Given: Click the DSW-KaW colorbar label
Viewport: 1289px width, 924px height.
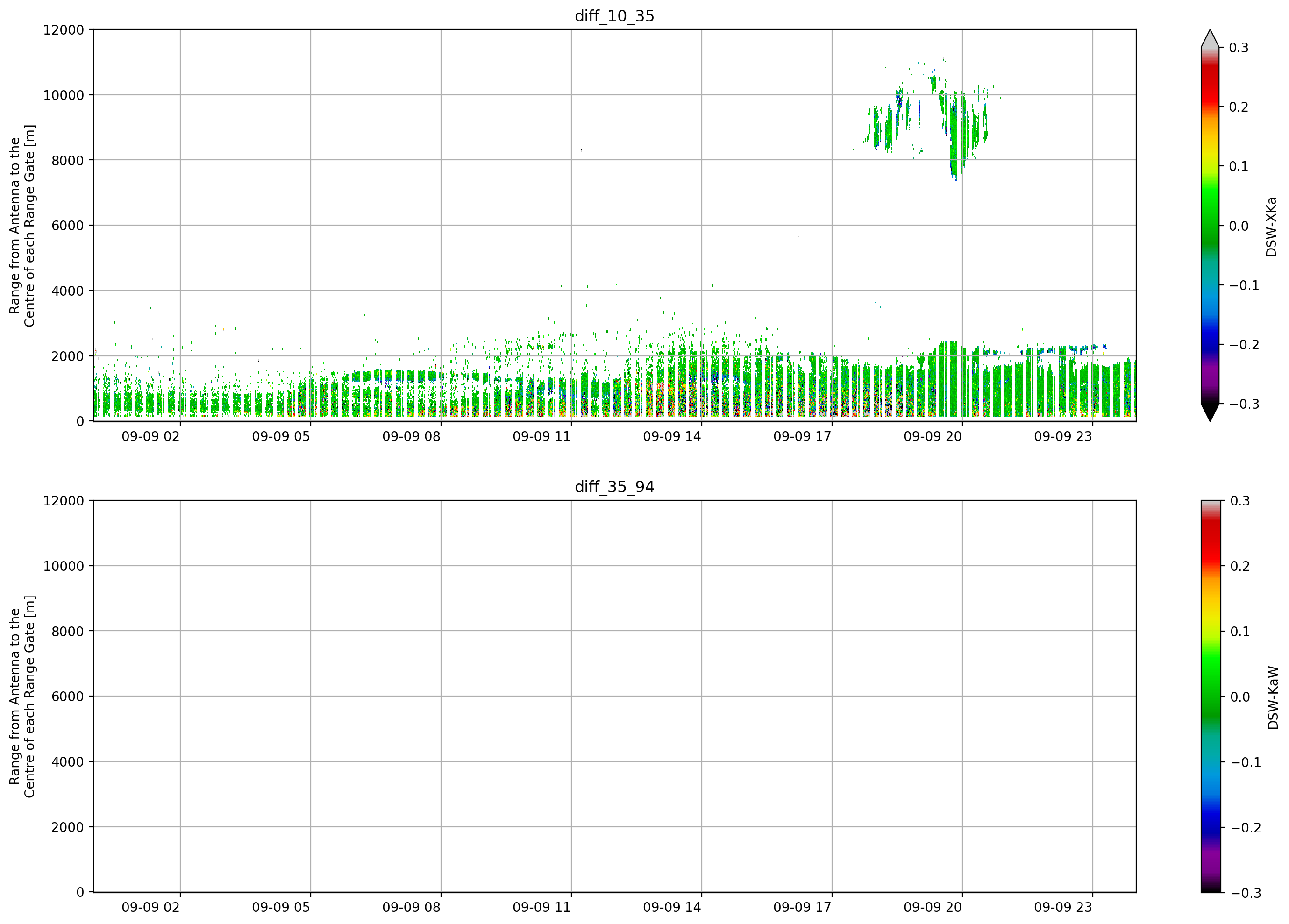Looking at the screenshot, I should (1273, 697).
